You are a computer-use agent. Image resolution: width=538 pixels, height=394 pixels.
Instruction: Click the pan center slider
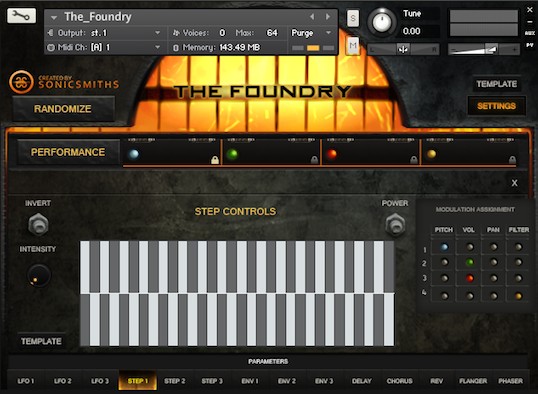click(403, 49)
